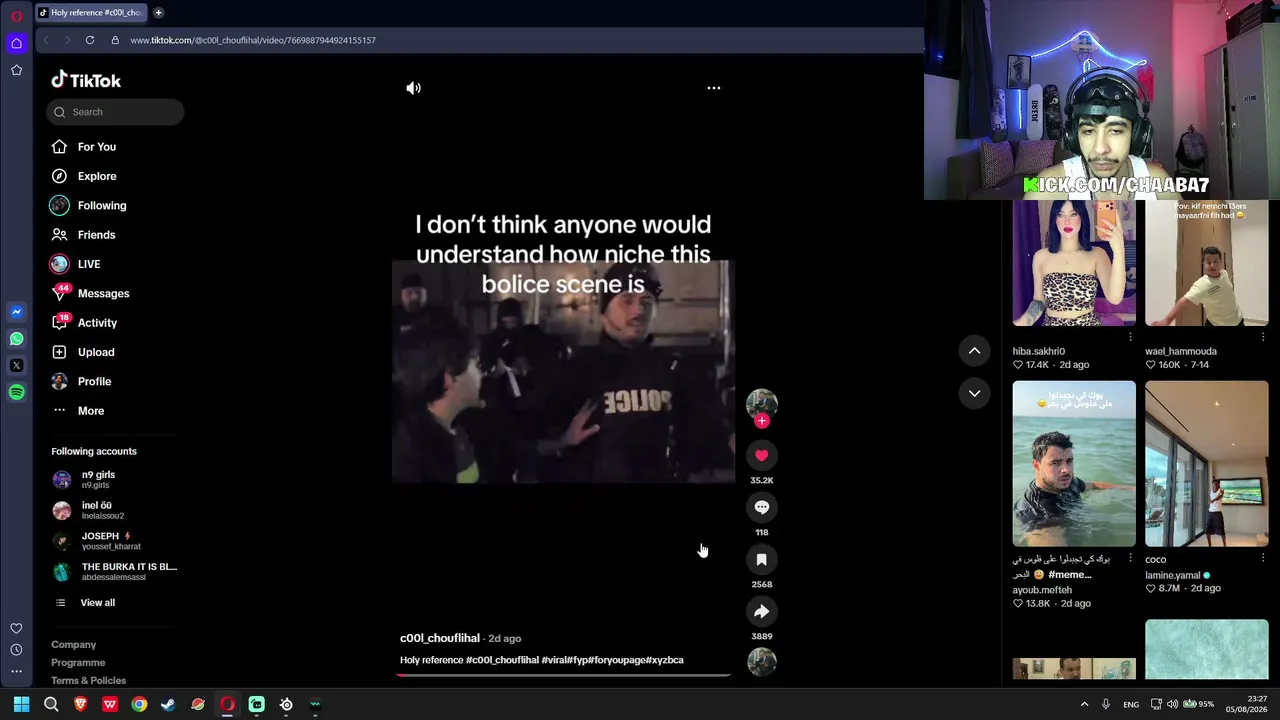
Task: Launch Steam from the taskbar
Action: (x=168, y=704)
